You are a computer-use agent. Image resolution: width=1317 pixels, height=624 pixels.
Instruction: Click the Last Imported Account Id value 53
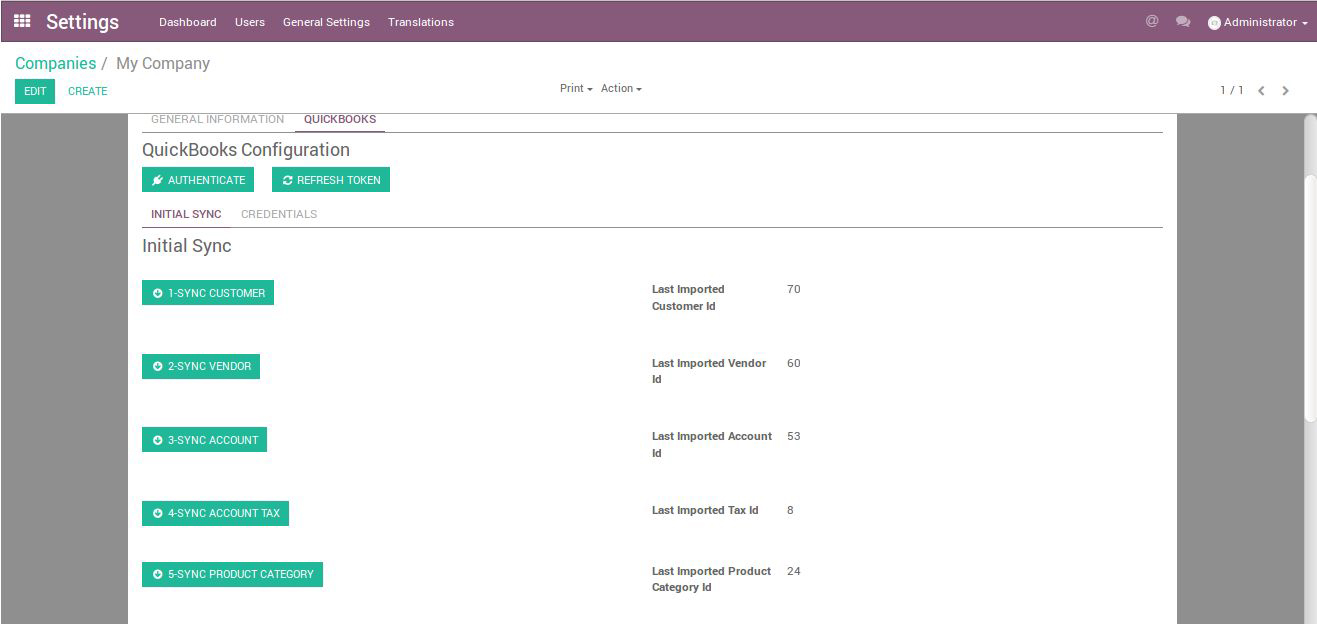click(x=794, y=436)
